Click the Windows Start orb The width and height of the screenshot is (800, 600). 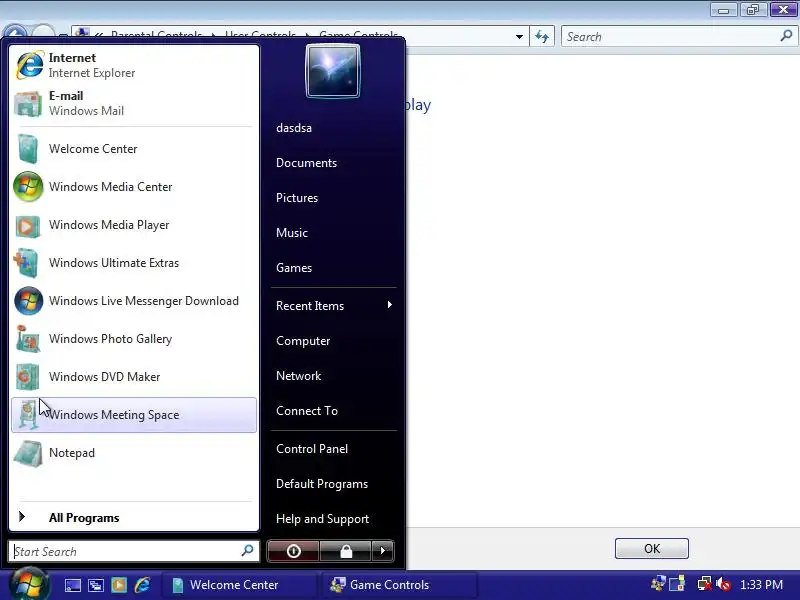pos(29,585)
